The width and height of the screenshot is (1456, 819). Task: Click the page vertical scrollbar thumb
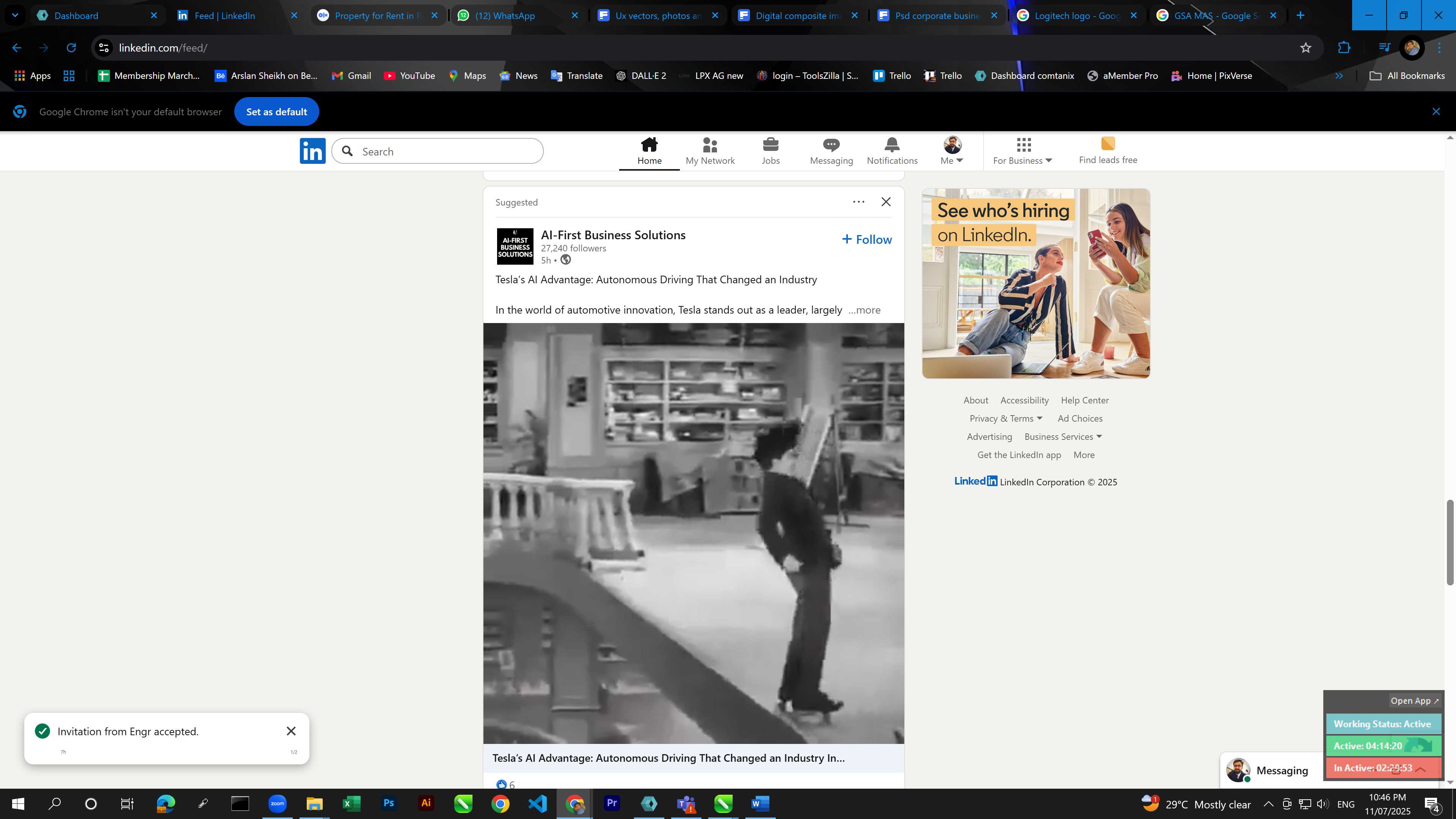[x=1450, y=543]
